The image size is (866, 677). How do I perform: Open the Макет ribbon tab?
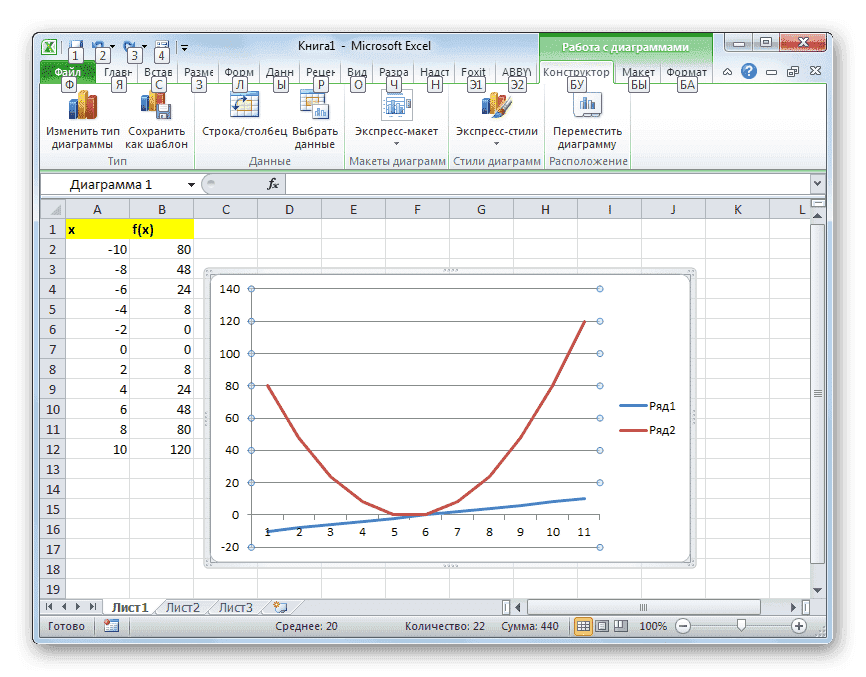click(637, 72)
